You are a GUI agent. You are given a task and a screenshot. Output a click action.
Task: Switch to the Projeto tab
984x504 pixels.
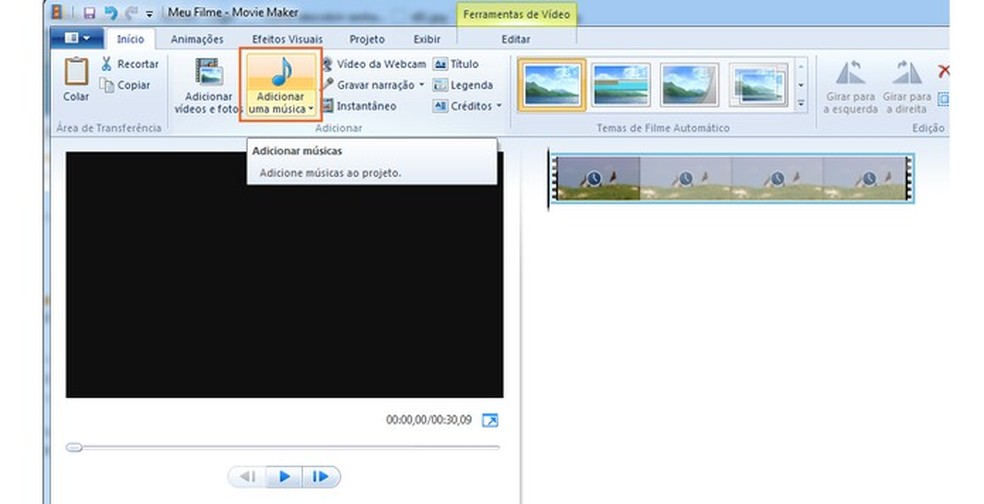[367, 39]
